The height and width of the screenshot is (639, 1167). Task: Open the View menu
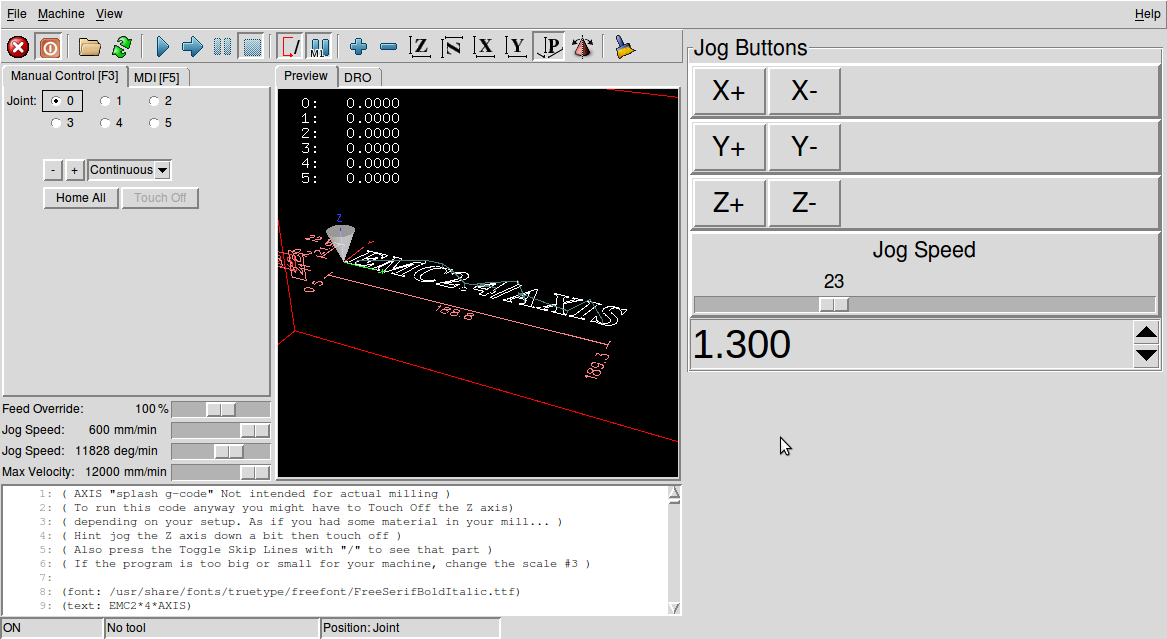tap(109, 14)
